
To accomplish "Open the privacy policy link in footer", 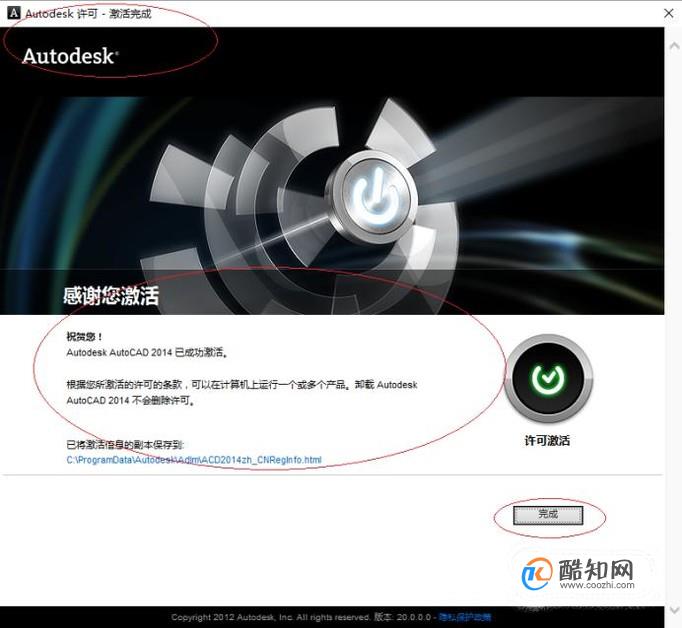I will [465, 617].
